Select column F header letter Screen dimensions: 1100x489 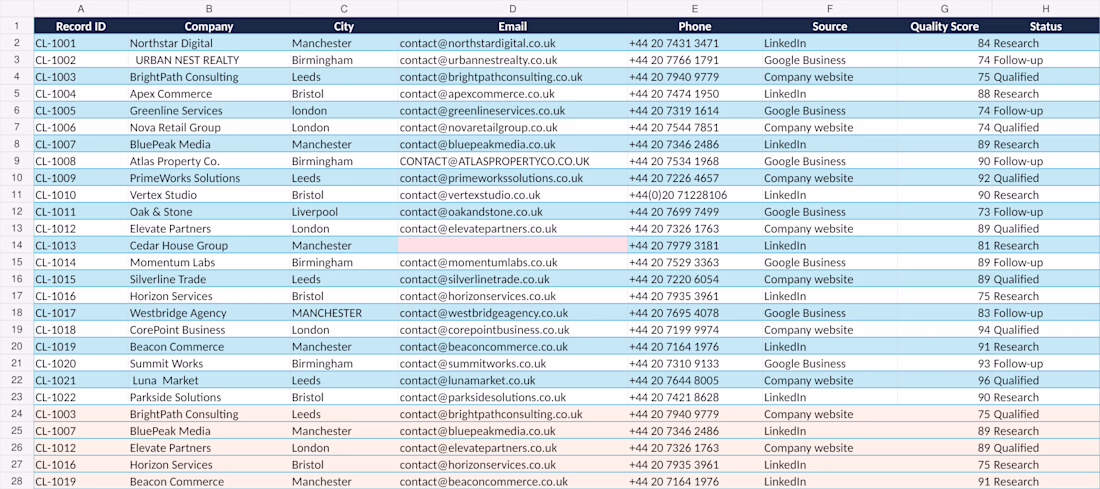pos(830,8)
